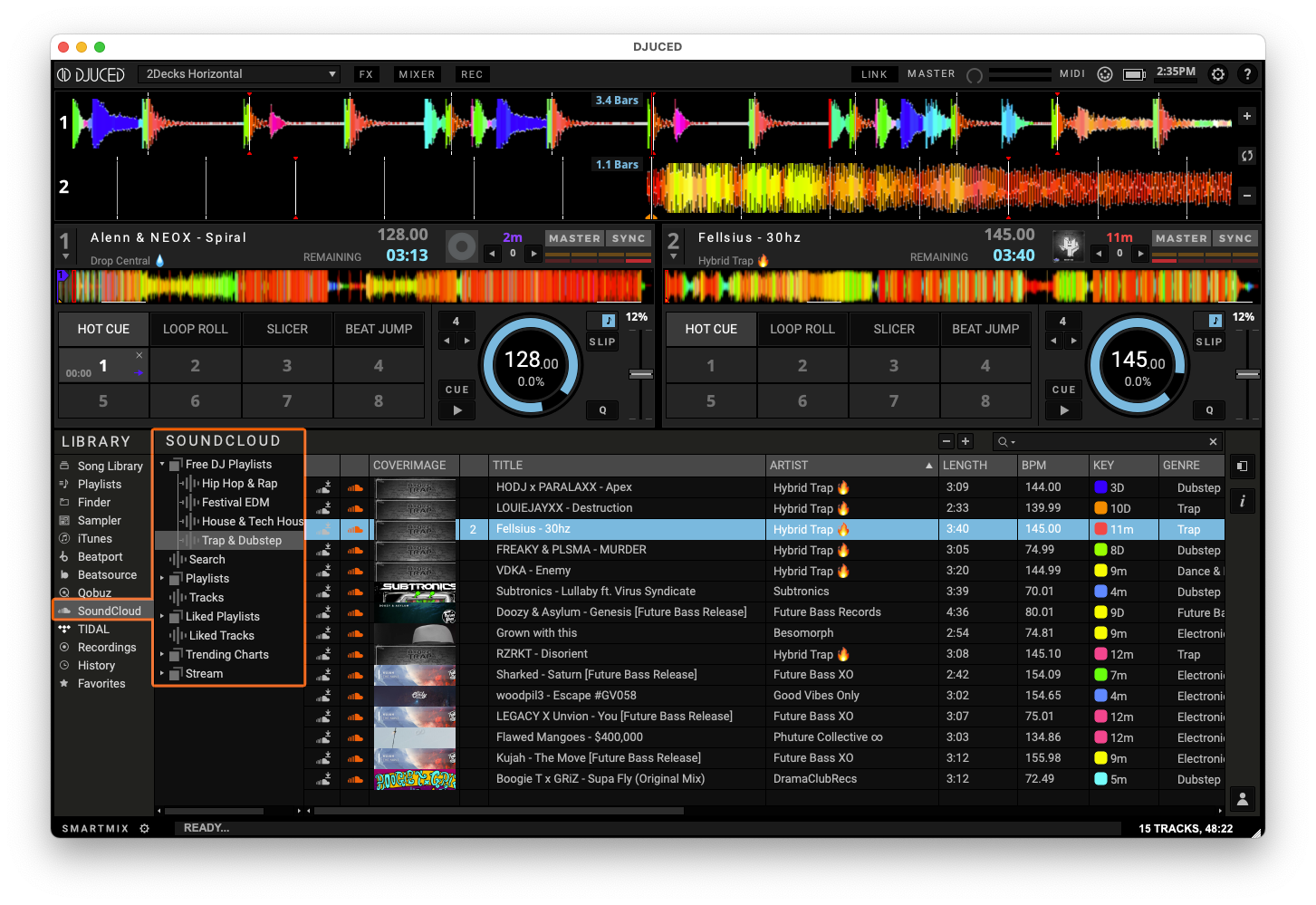Open the SLICER tab on deck 2

pyautogui.click(x=893, y=329)
